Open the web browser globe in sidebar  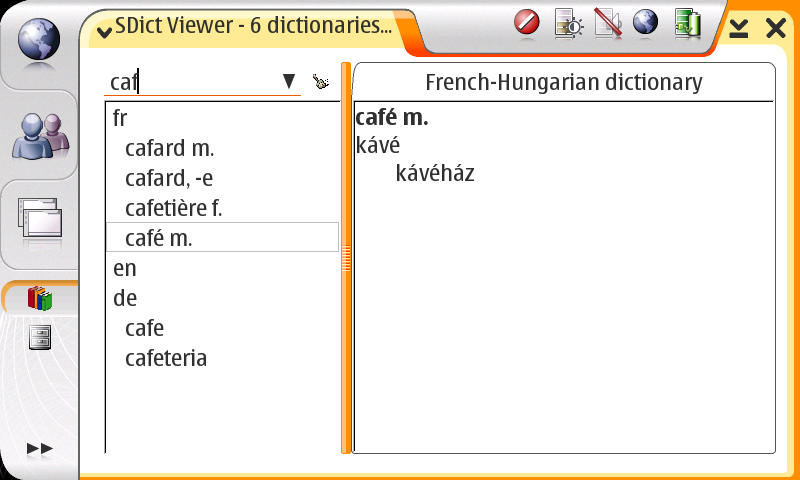(38, 40)
